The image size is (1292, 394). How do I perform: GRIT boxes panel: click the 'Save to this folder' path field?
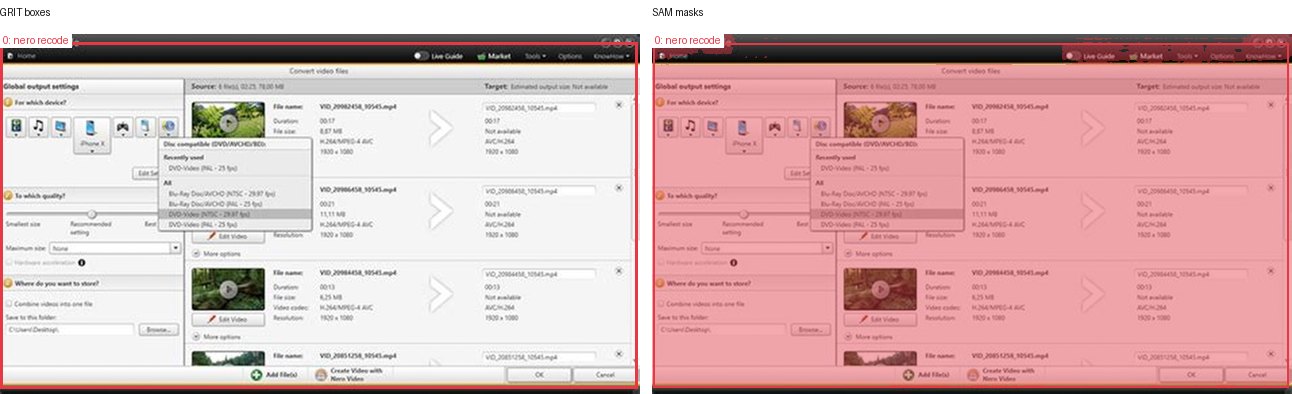(x=71, y=329)
